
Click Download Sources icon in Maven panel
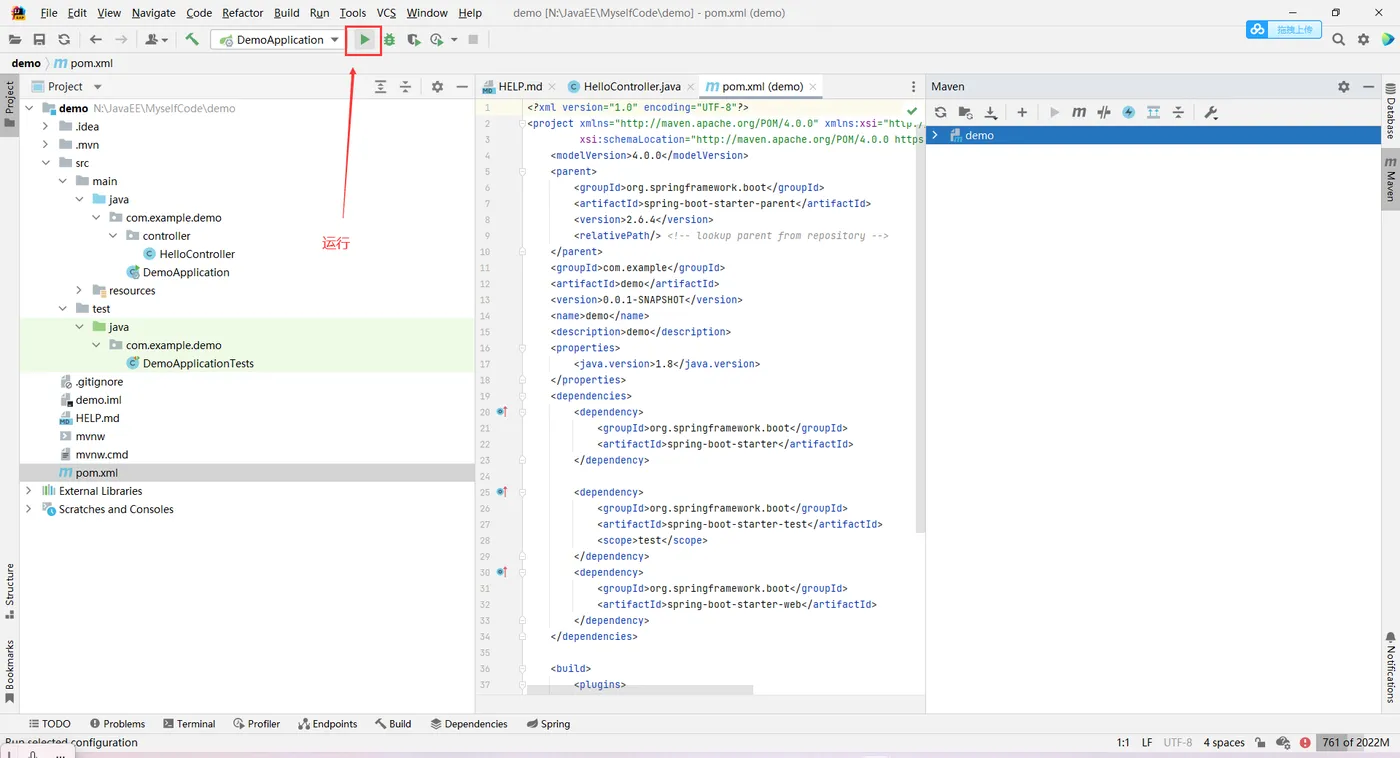point(990,113)
